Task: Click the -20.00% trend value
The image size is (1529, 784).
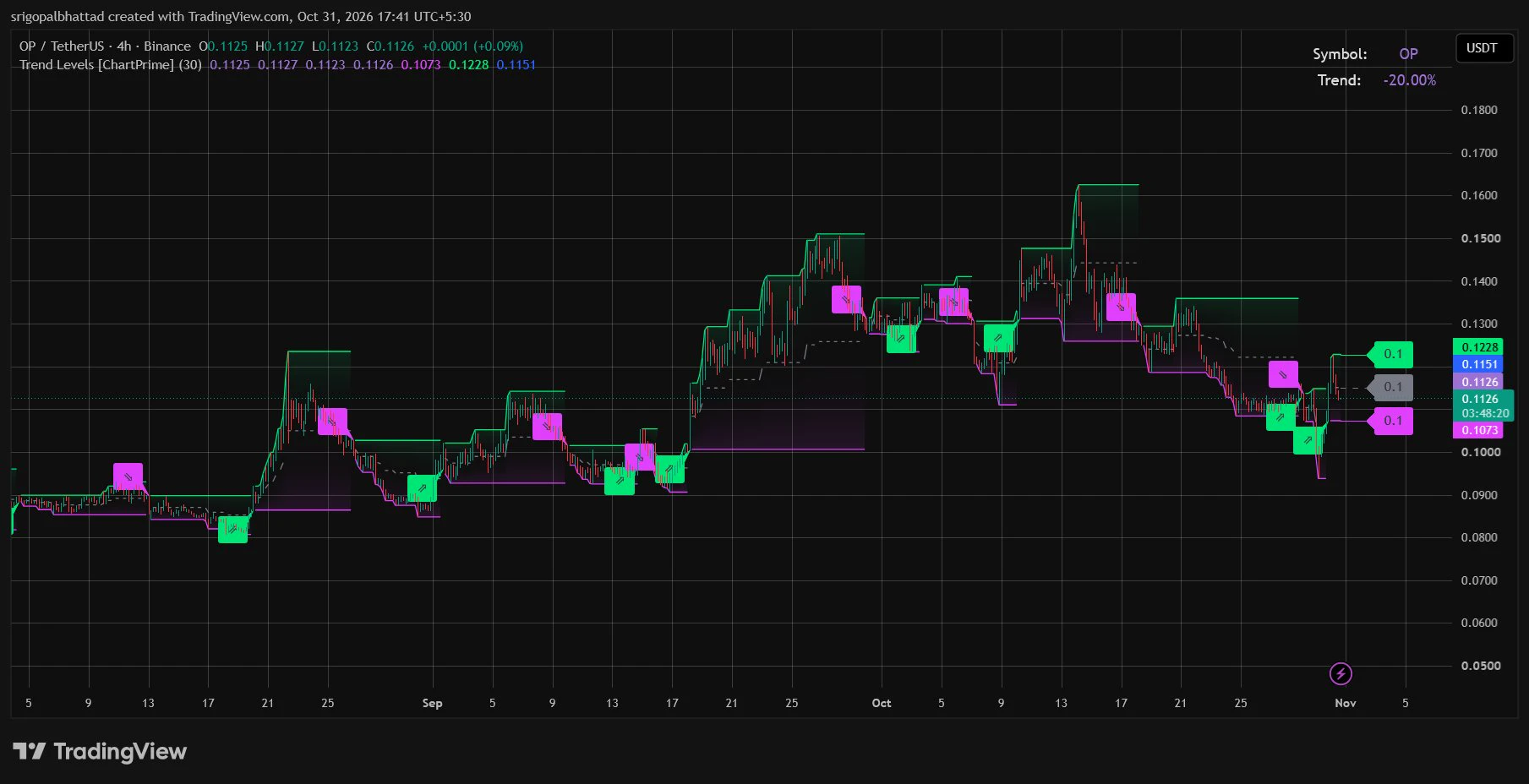Action: (x=1409, y=80)
